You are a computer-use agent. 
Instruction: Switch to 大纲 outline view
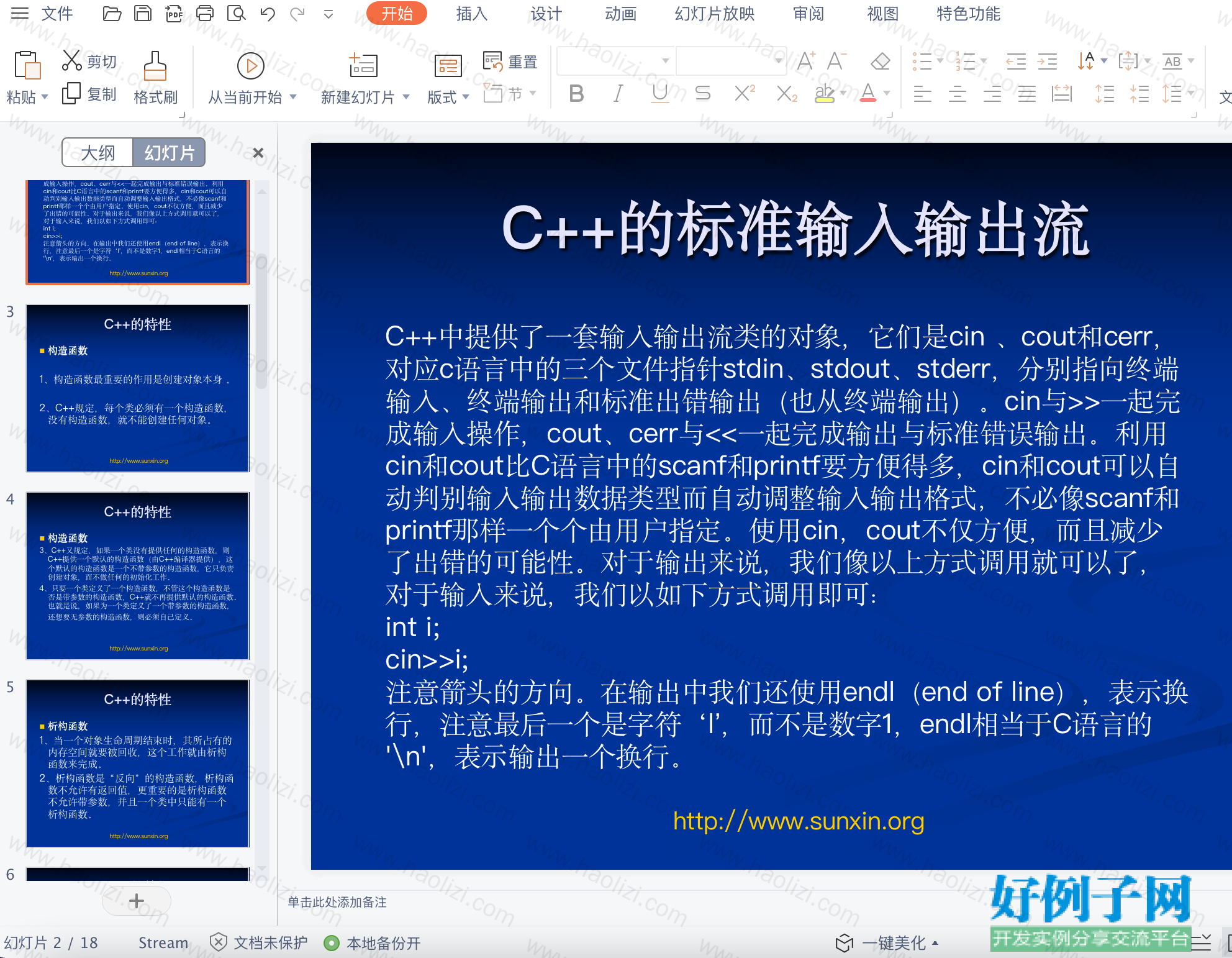click(x=97, y=152)
